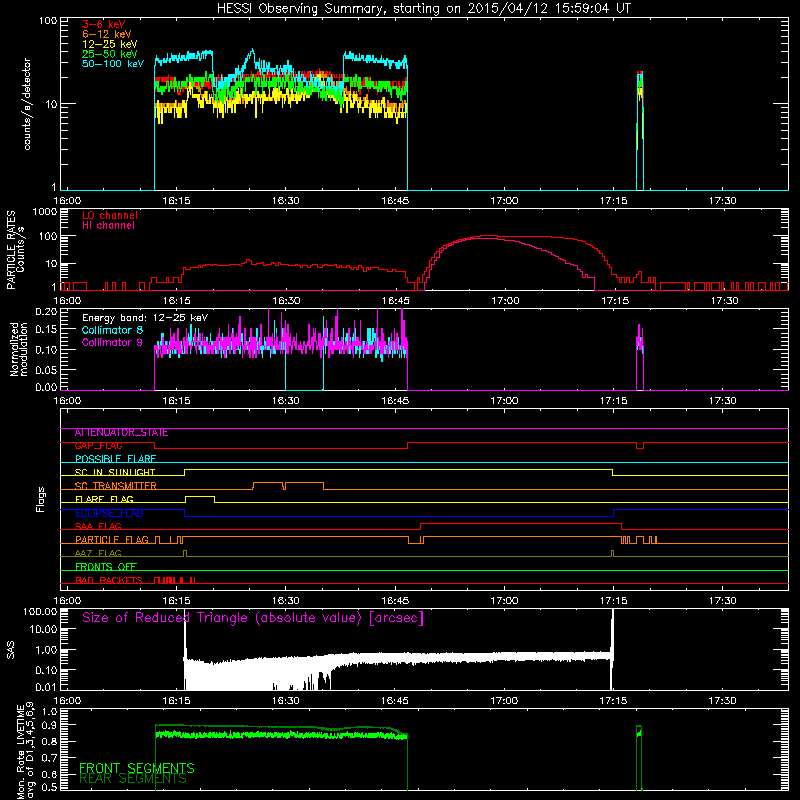Click the 0.9 y-axis value on livetime plot
800x800 pixels.
[49, 725]
